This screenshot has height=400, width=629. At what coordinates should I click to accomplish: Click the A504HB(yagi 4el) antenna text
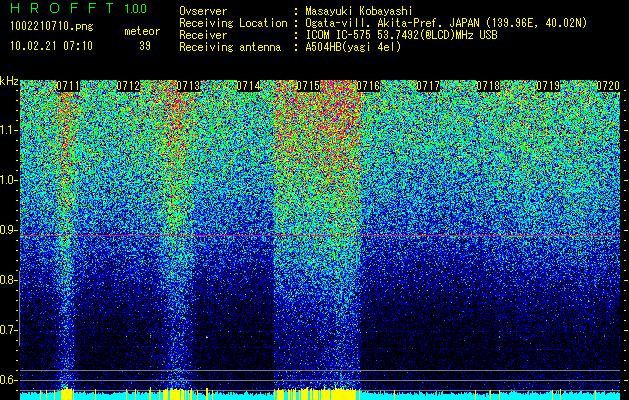(x=353, y=47)
